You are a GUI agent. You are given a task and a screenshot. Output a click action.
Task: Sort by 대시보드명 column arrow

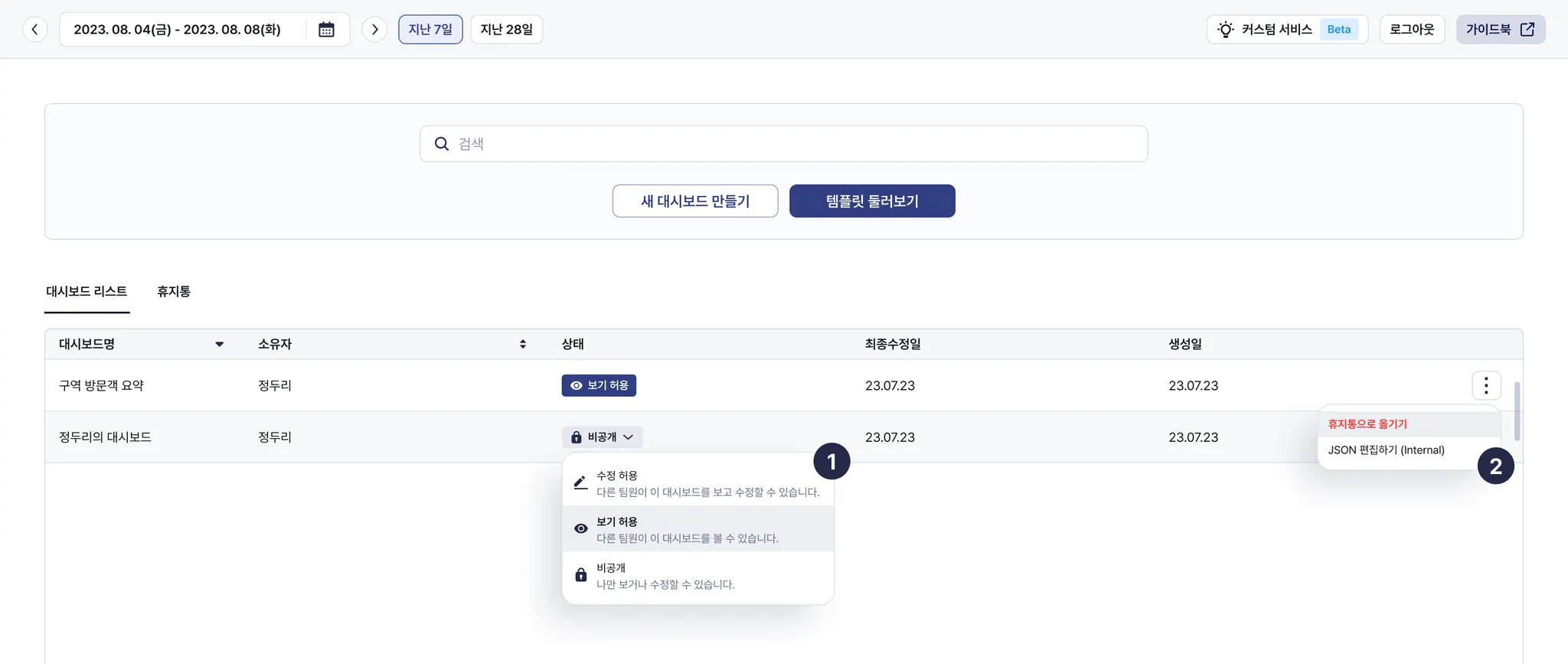click(x=219, y=345)
